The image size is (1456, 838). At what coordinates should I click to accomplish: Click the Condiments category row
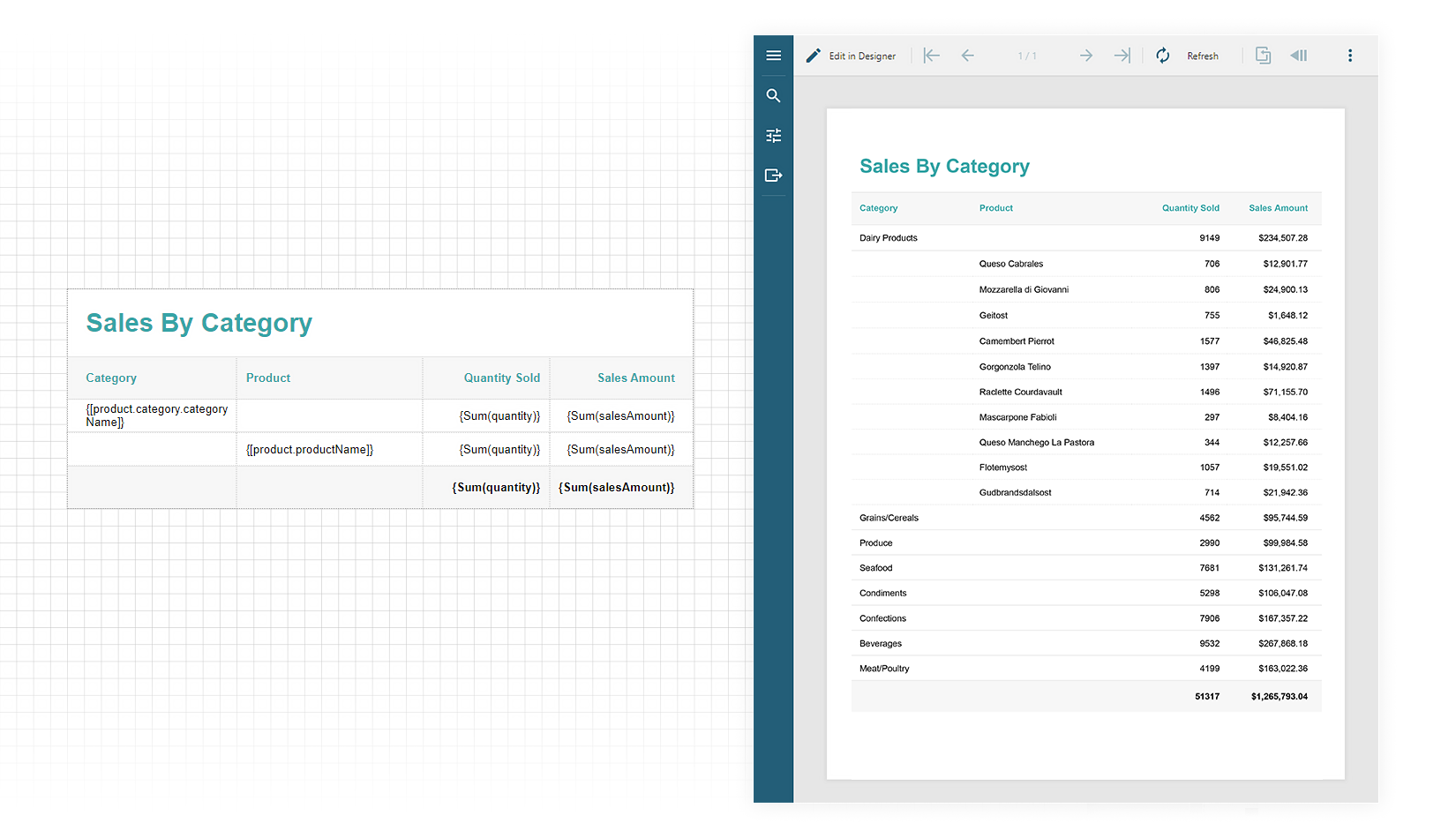pos(1086,593)
